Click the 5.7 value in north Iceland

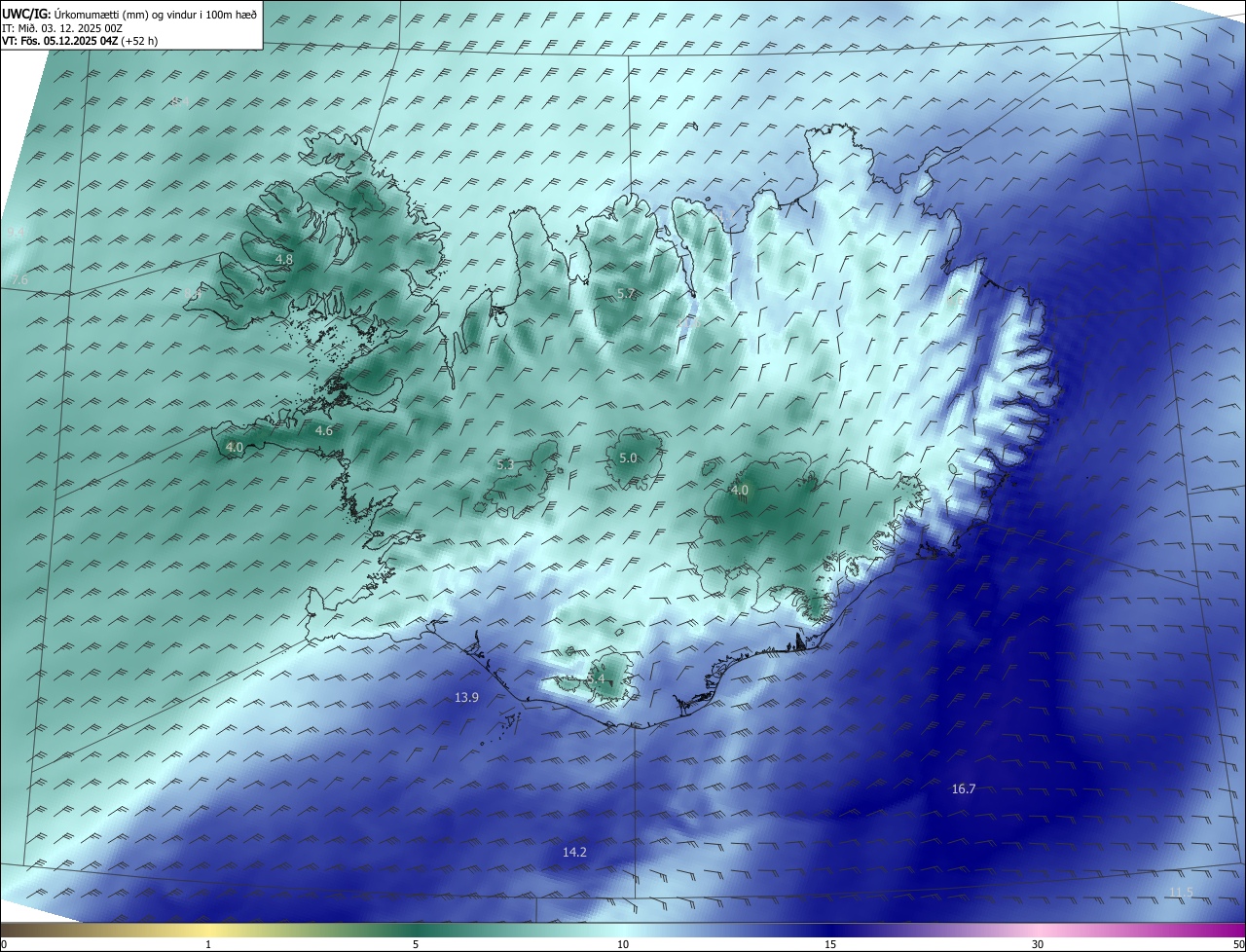tap(626, 294)
